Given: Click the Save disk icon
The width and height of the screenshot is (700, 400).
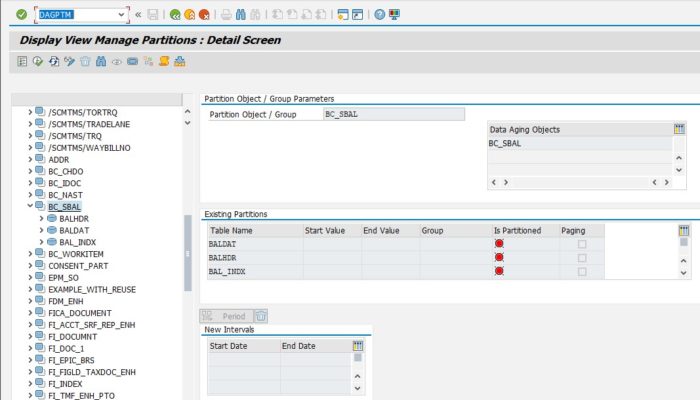Looking at the screenshot, I should 153,15.
